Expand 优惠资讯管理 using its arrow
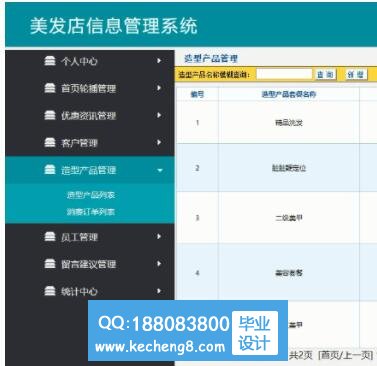The width and height of the screenshot is (377, 366). click(159, 115)
